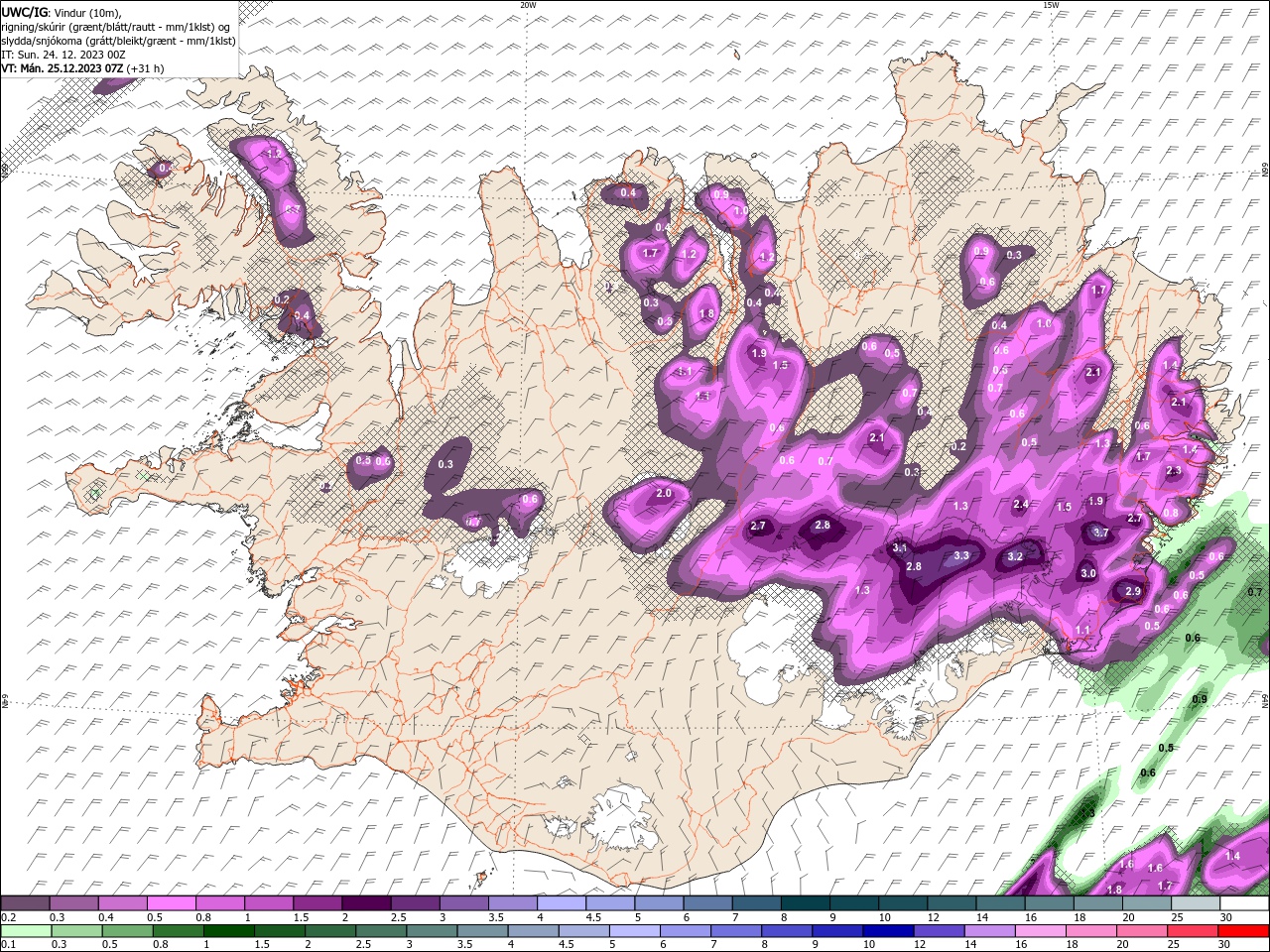Choose the snow-scale swatch labelled 3.5
Screen dimensions: 1270x952
pyautogui.click(x=511, y=903)
